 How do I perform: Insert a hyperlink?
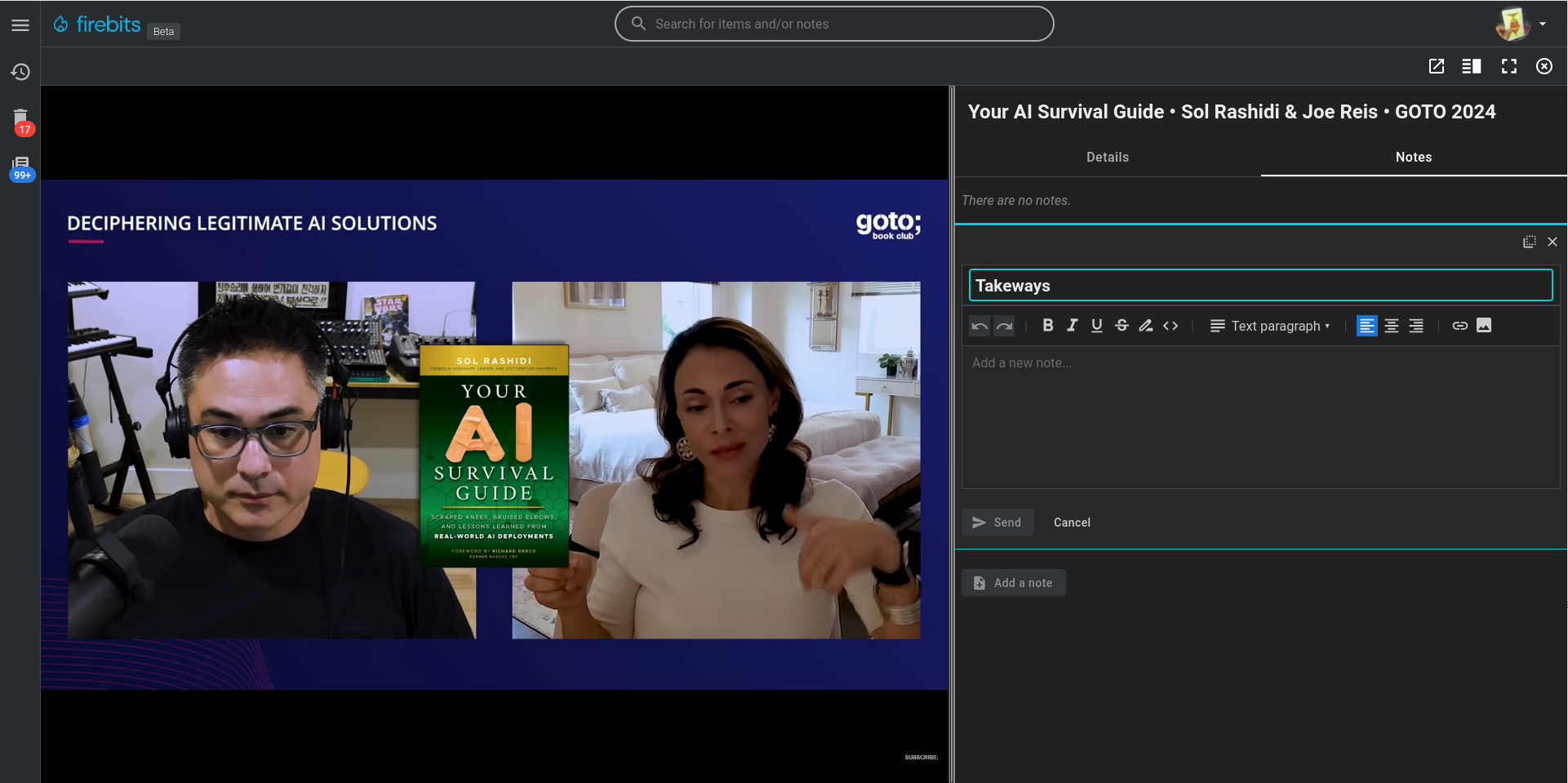1460,326
